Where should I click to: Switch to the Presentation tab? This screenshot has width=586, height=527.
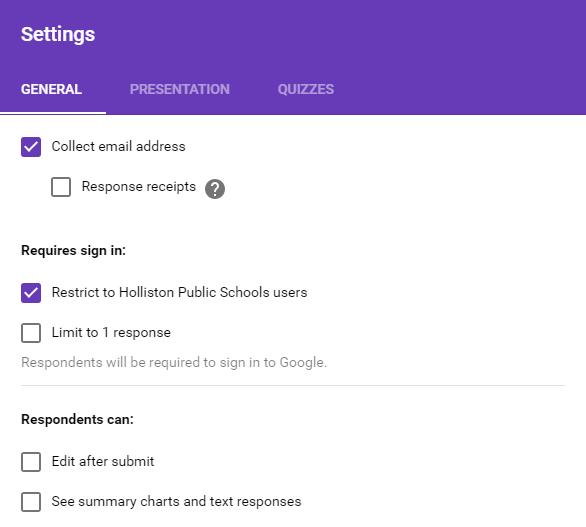[180, 89]
